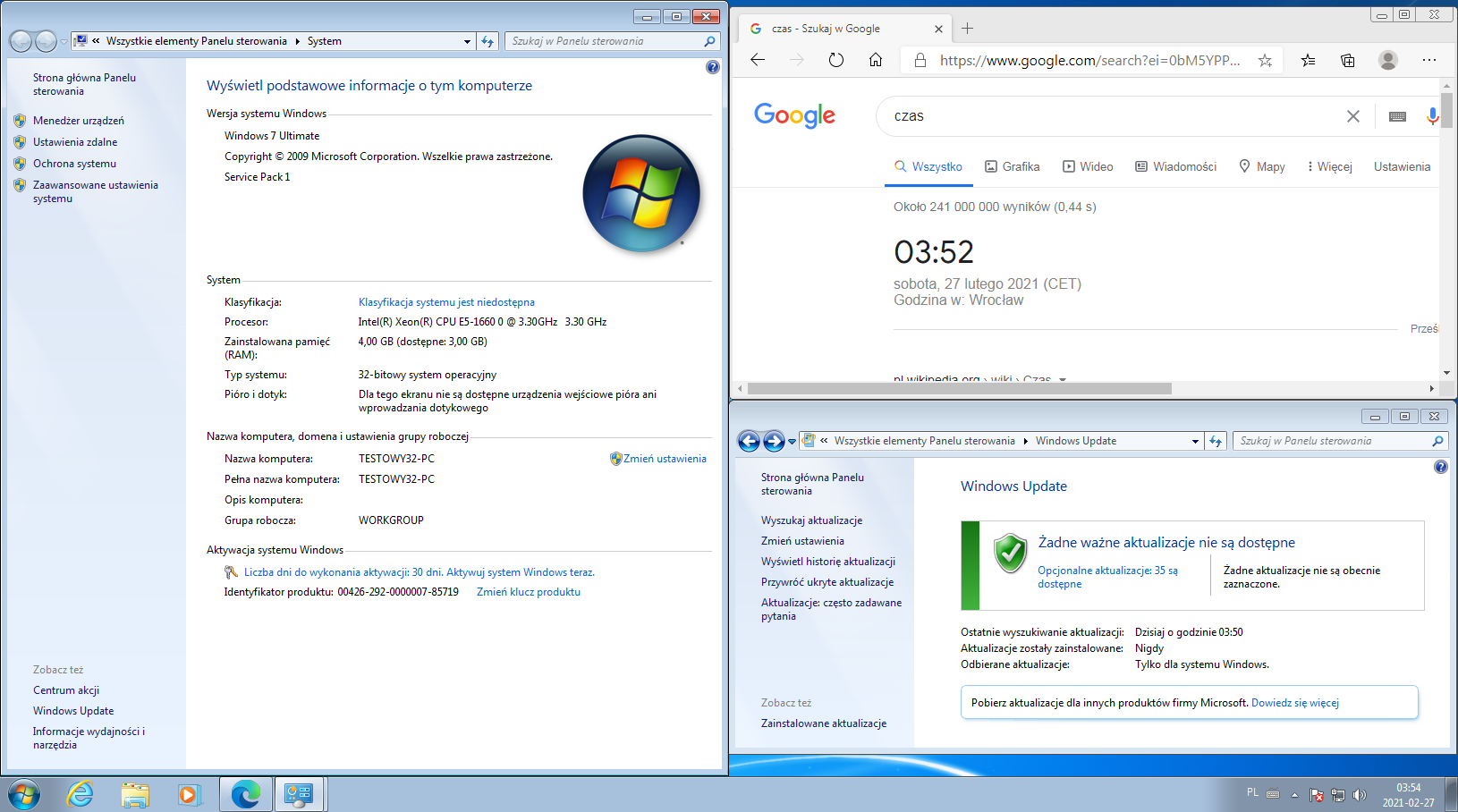The height and width of the screenshot is (812, 1458).
Task: Open Ustawienia menu on Google results page
Action: click(x=1402, y=166)
